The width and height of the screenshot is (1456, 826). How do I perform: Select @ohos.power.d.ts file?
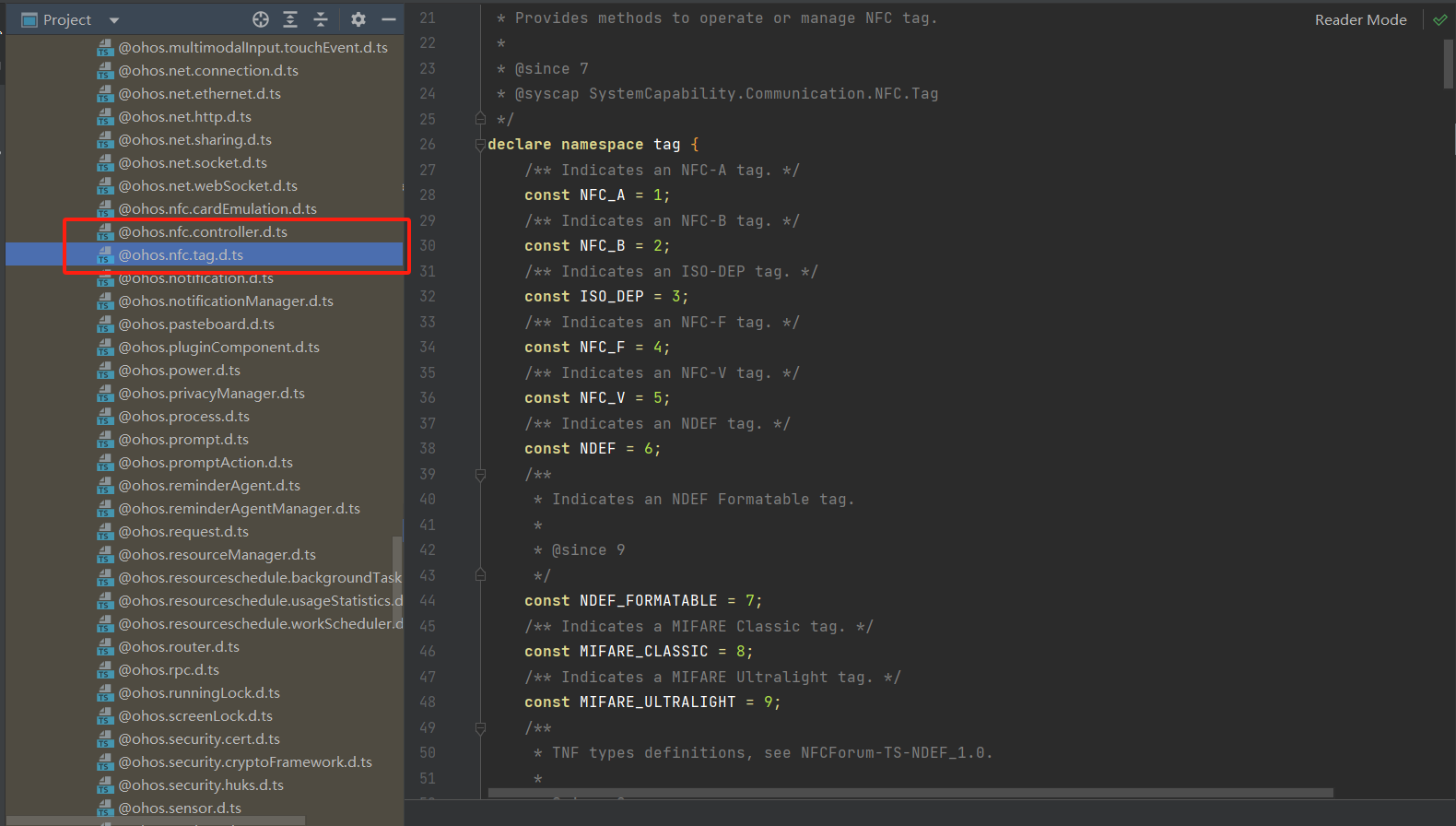(179, 370)
